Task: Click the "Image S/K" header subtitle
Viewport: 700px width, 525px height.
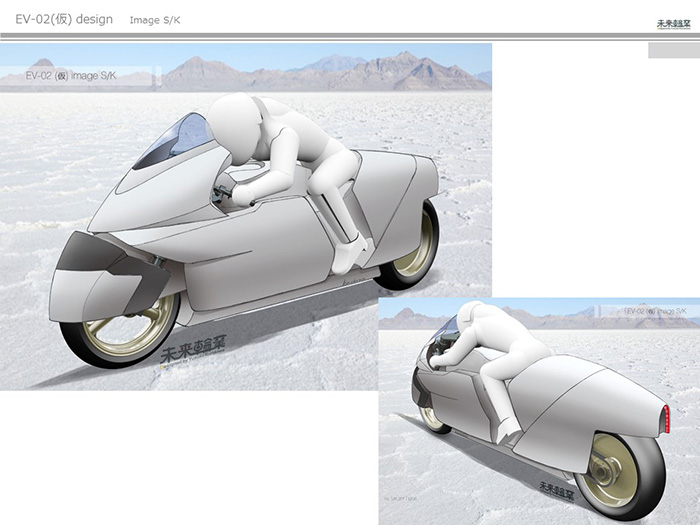Action: pyautogui.click(x=157, y=20)
